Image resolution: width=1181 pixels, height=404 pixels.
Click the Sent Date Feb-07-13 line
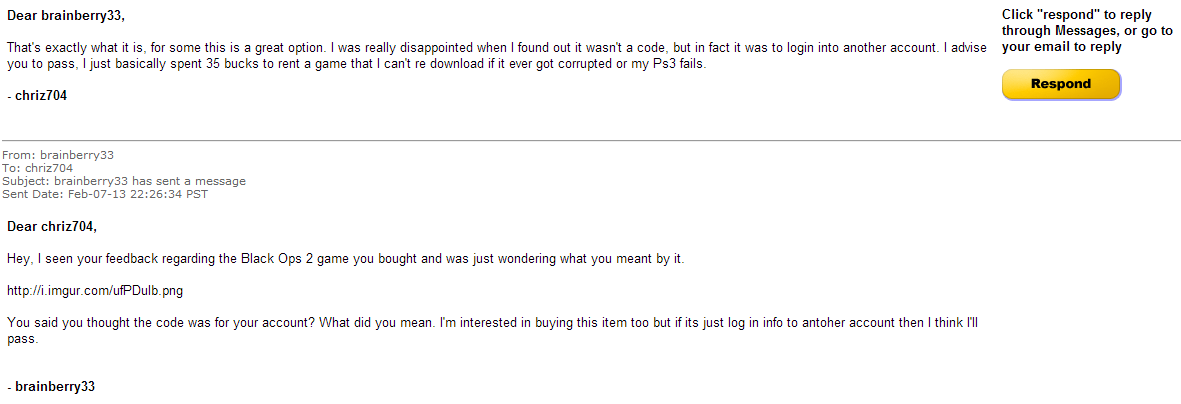(x=105, y=194)
